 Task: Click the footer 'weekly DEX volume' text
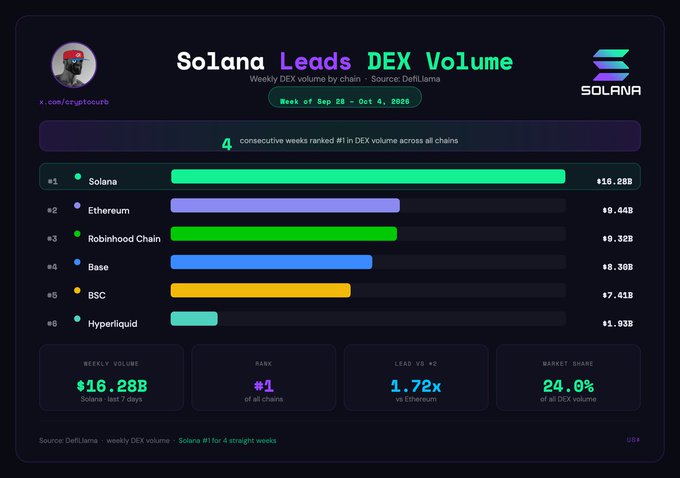[x=138, y=441]
